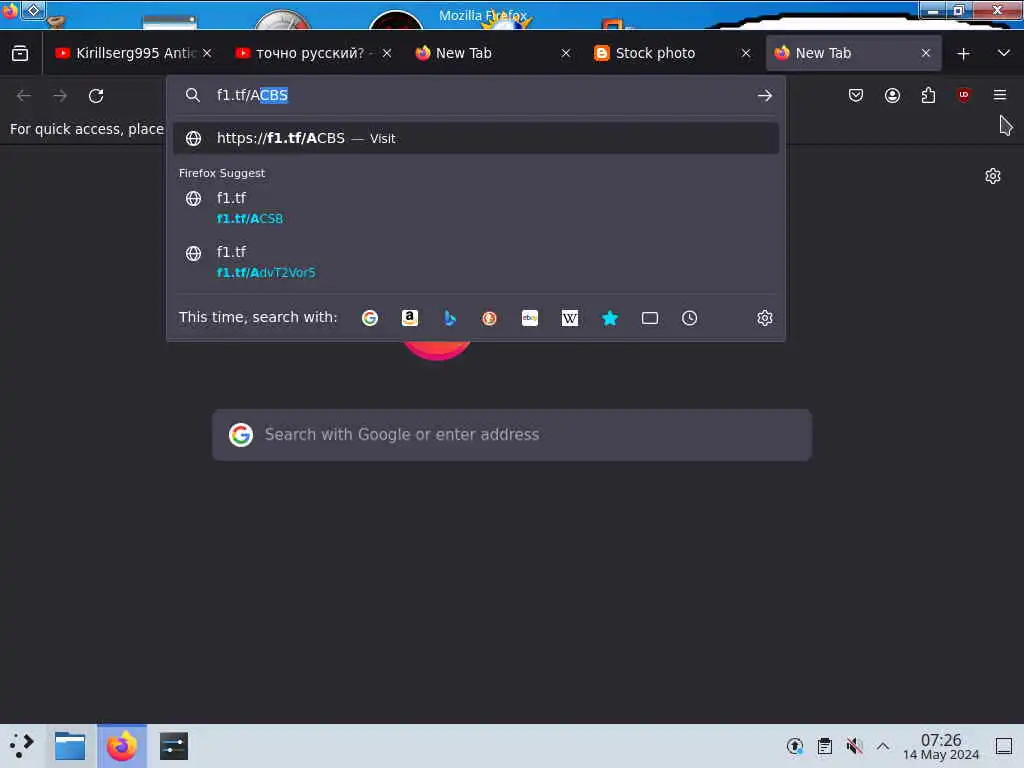
Task: Select f1.tf/AdvT2Vor5 suggestion
Action: pyautogui.click(x=475, y=262)
